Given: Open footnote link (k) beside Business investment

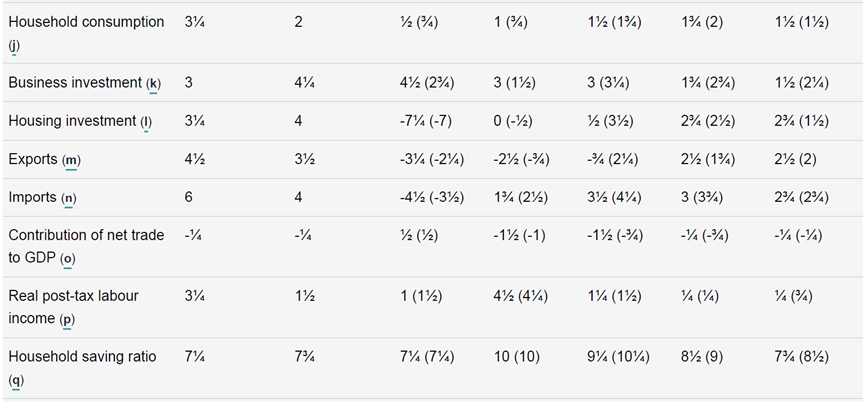Looking at the screenshot, I should point(153,84).
